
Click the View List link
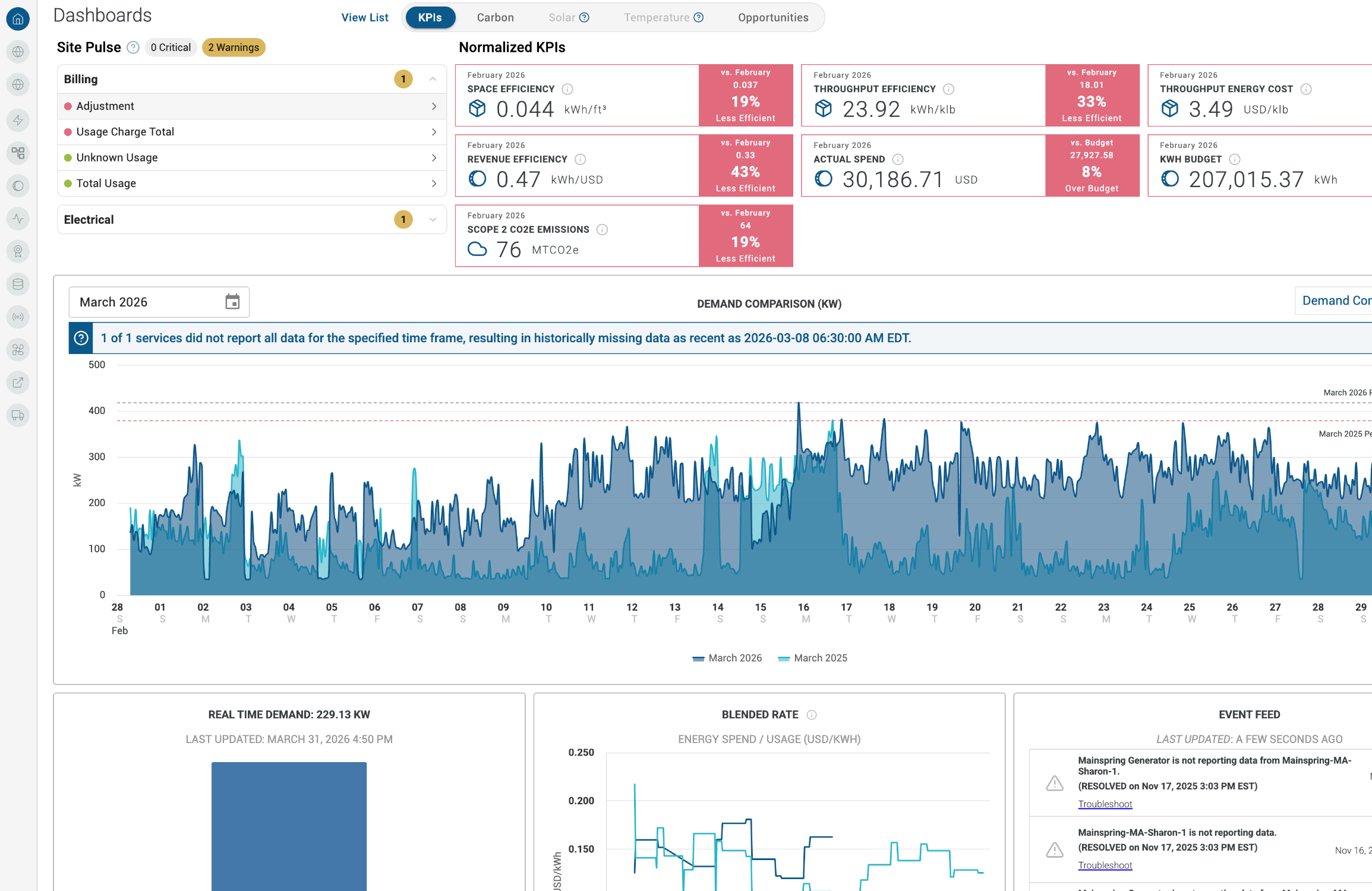coord(365,18)
